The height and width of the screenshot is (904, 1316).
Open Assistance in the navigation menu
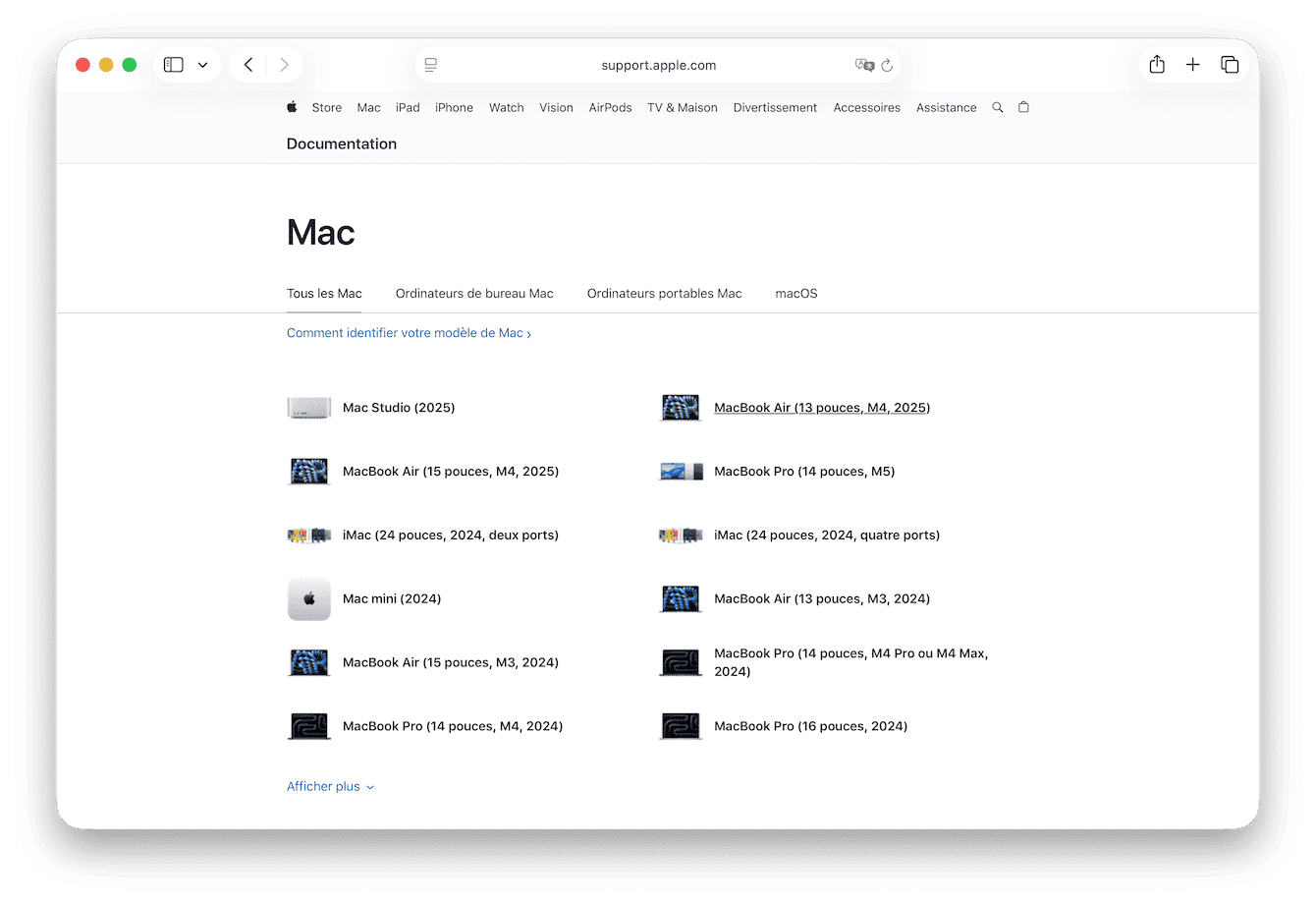[x=946, y=108]
